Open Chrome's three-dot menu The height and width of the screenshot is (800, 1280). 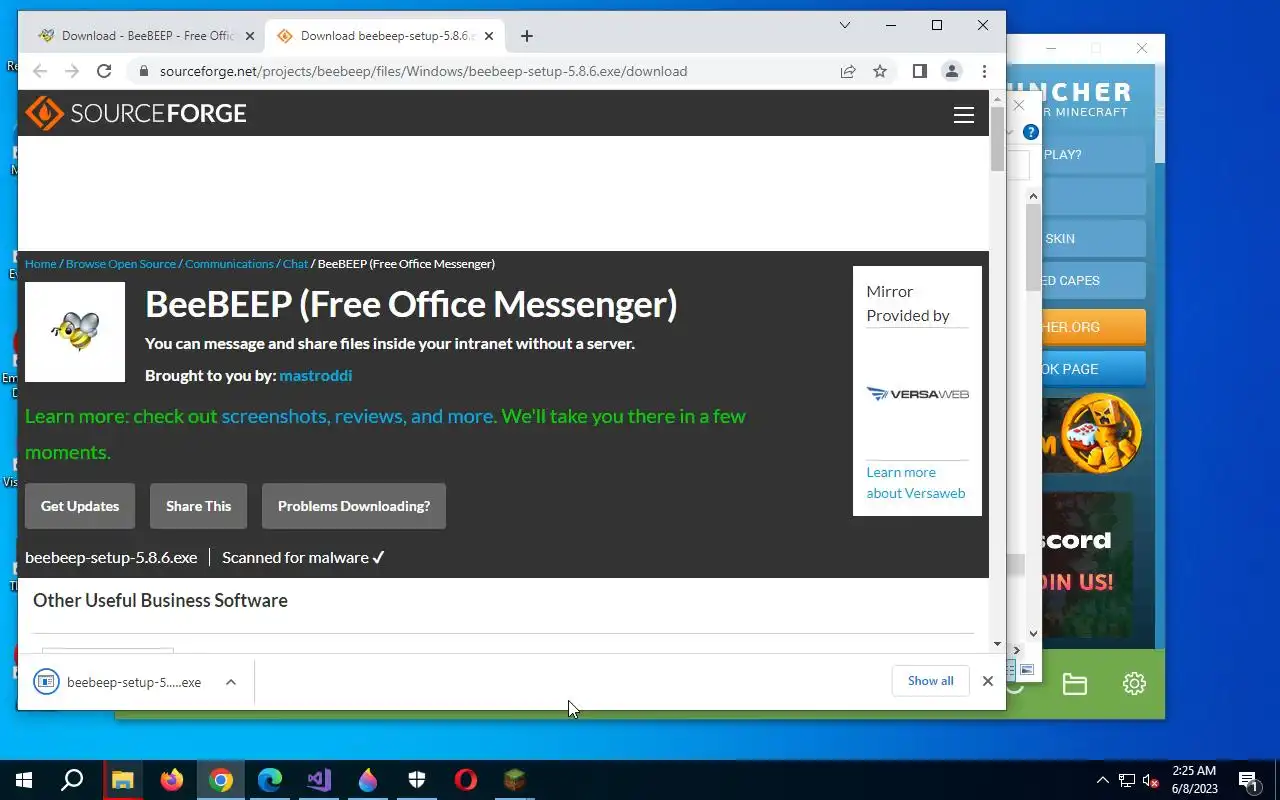pyautogui.click(x=985, y=71)
